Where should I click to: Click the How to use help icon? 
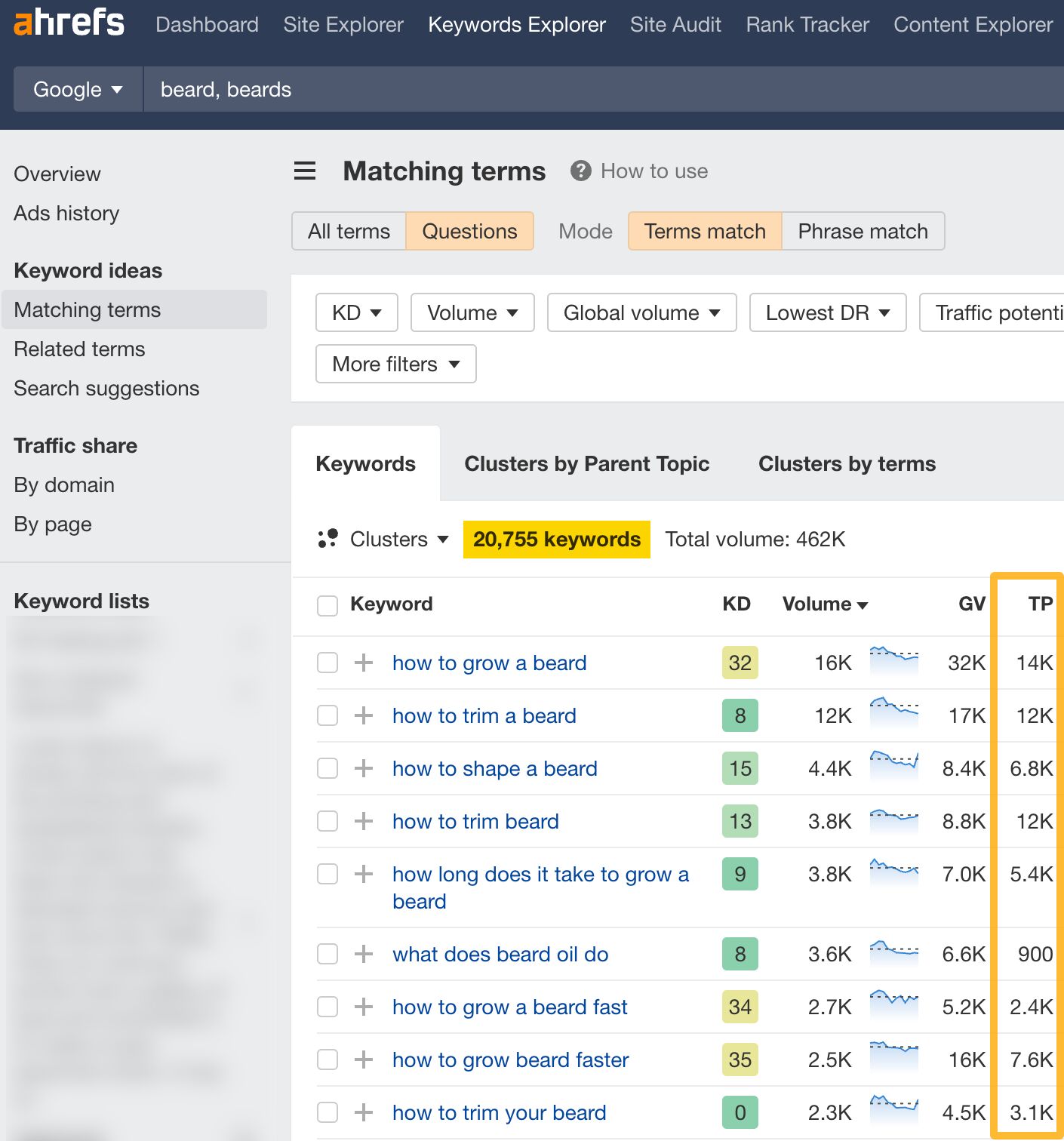coord(580,171)
